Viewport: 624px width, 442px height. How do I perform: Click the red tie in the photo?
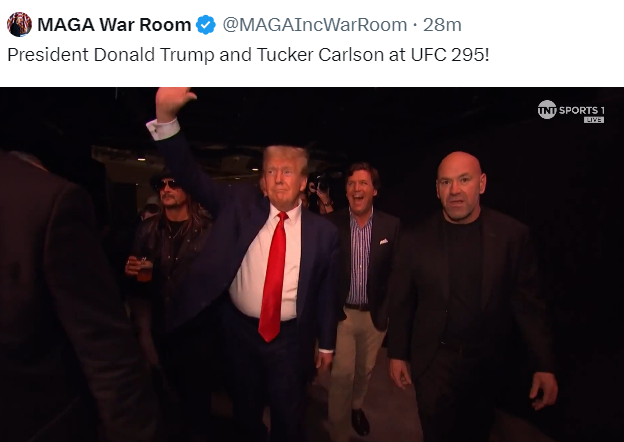(274, 276)
